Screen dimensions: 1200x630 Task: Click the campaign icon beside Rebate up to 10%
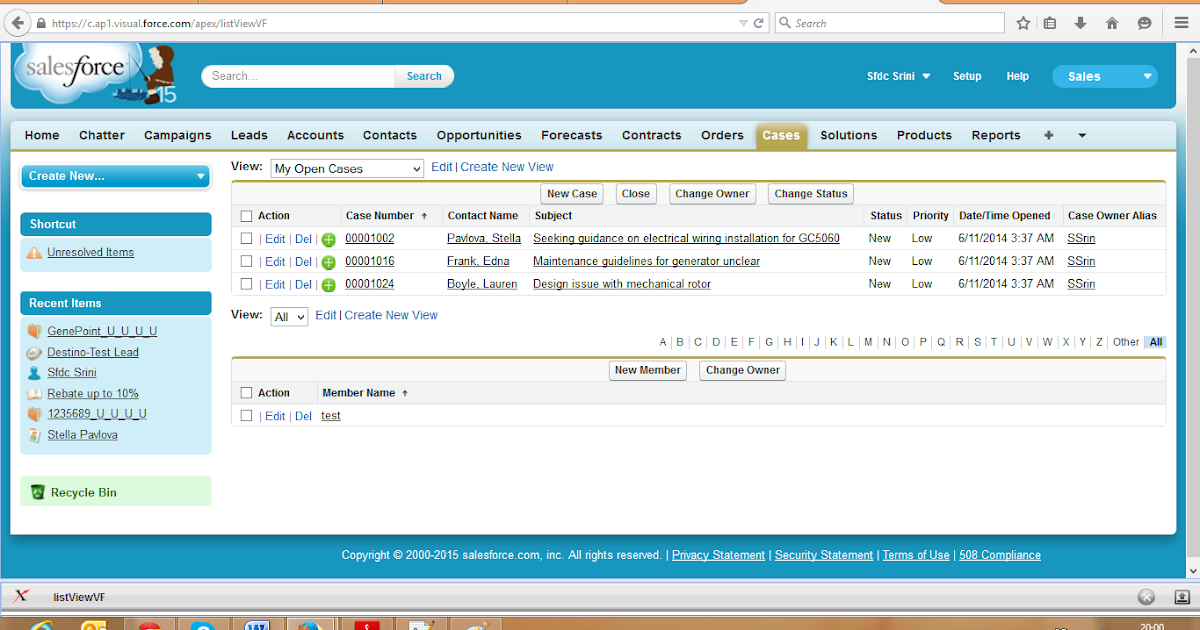click(33, 393)
